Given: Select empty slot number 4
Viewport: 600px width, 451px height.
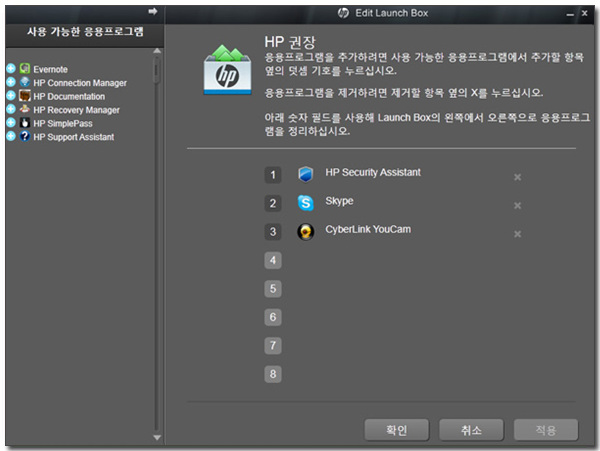Looking at the screenshot, I should point(273,261).
